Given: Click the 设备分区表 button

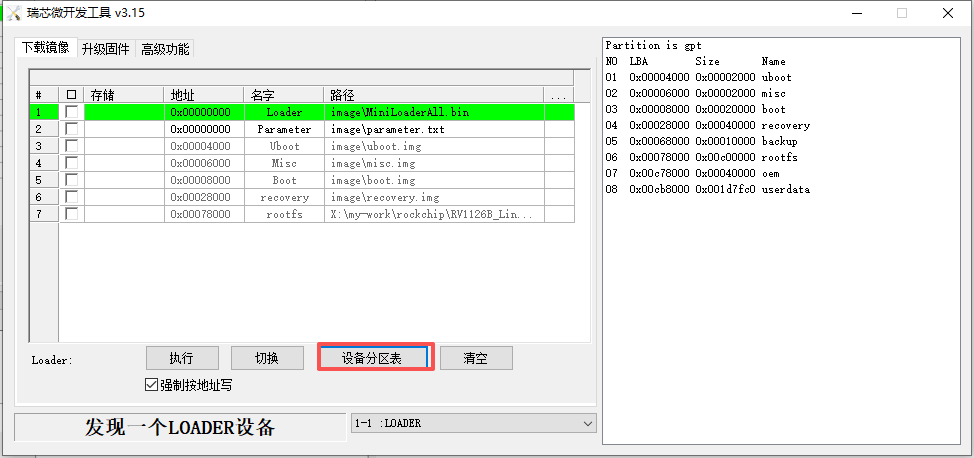Looking at the screenshot, I should pos(375,358).
